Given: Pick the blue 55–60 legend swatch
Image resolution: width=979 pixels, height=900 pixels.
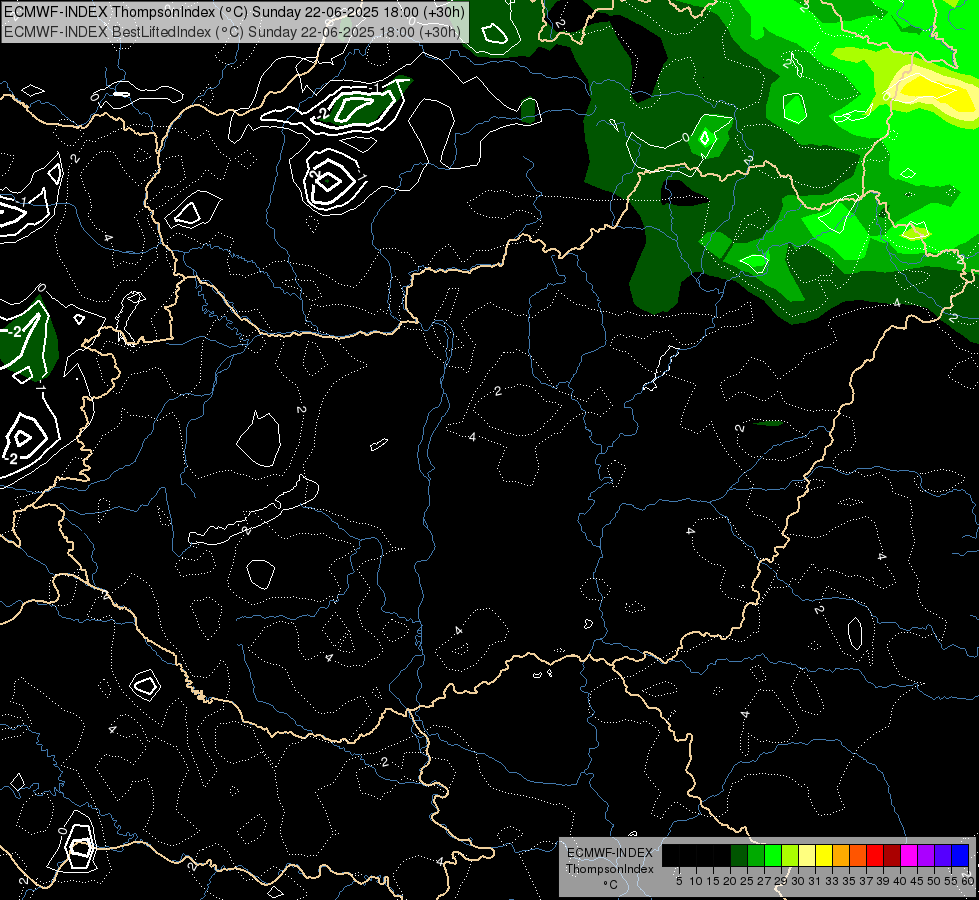Looking at the screenshot, I should 960,855.
